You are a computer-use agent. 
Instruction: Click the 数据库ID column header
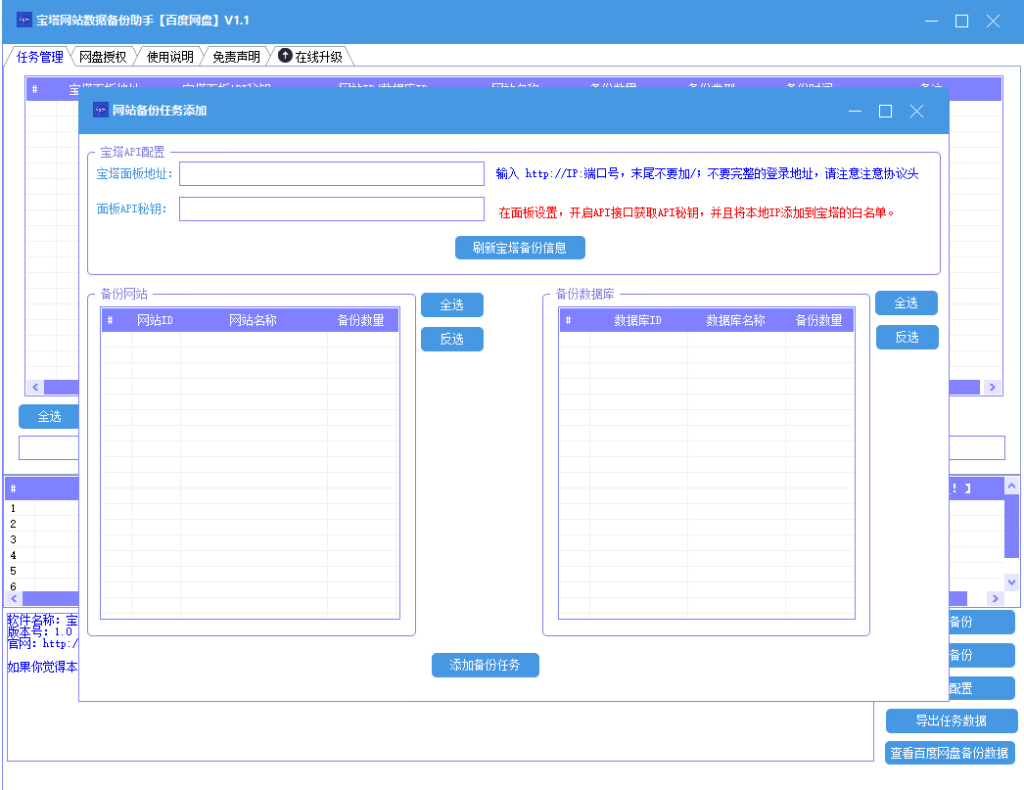point(637,320)
